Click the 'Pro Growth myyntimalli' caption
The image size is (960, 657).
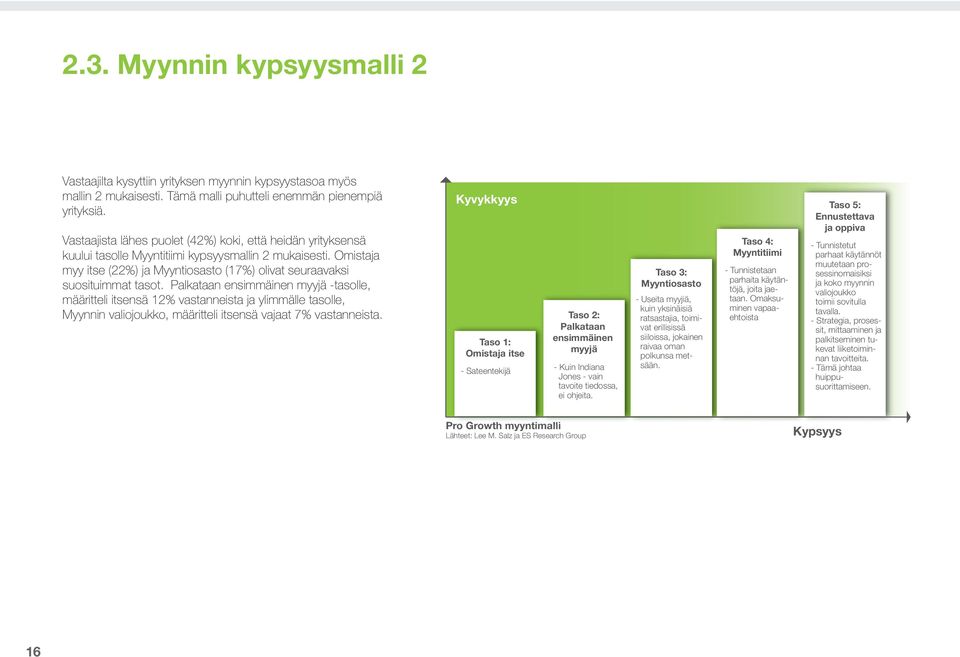(503, 426)
